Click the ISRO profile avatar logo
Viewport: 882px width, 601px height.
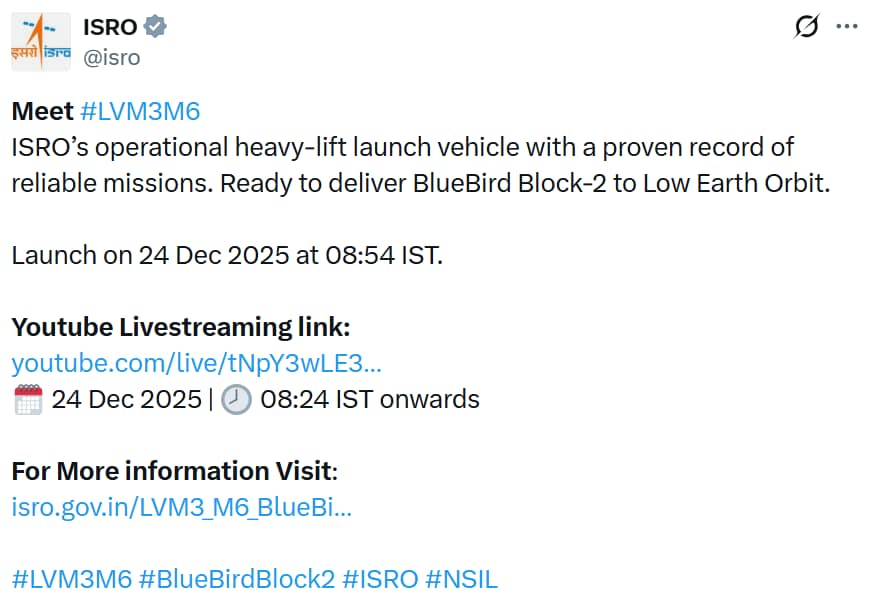click(41, 43)
